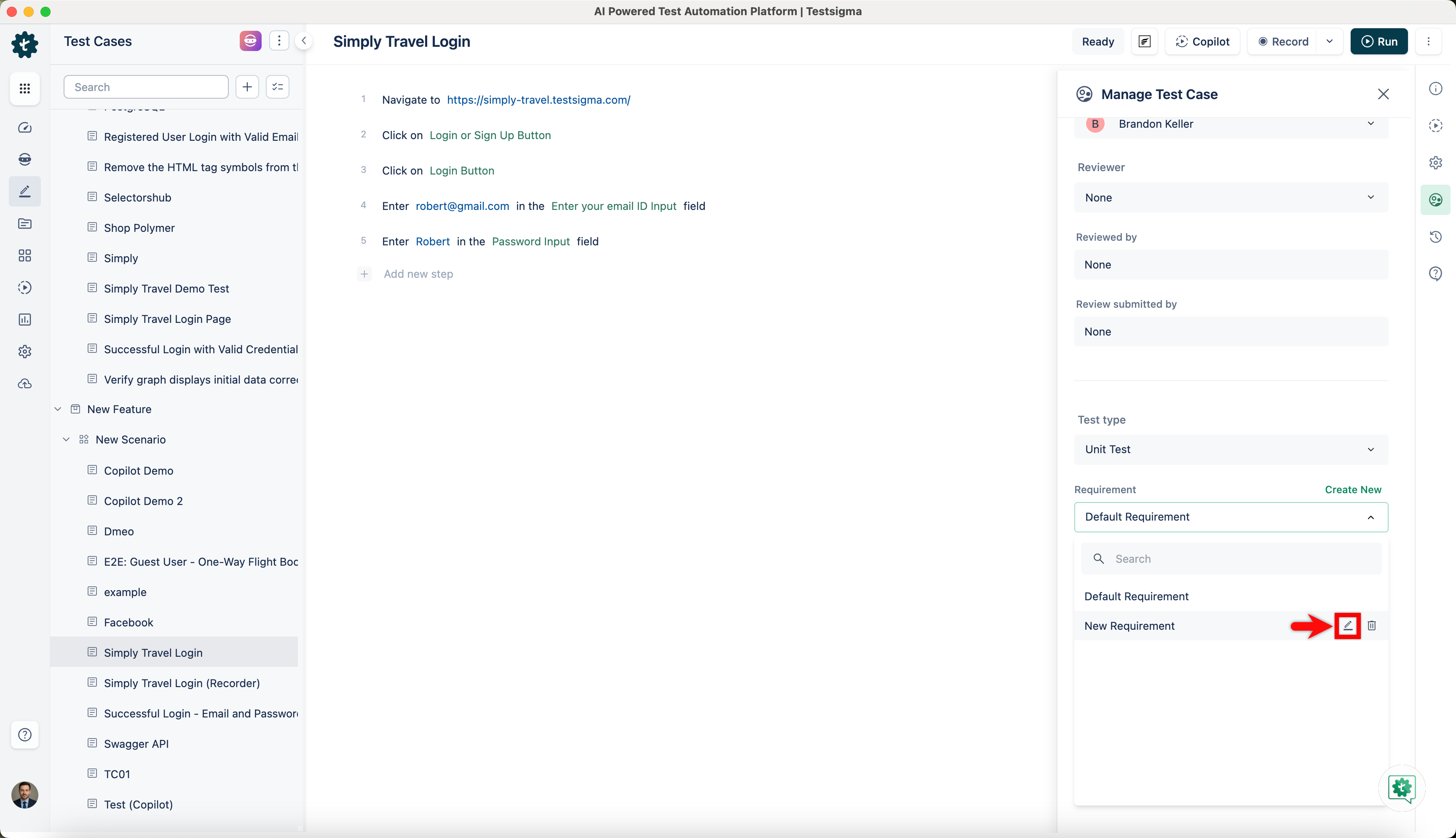Click the Reviewed by field

pos(1231,265)
